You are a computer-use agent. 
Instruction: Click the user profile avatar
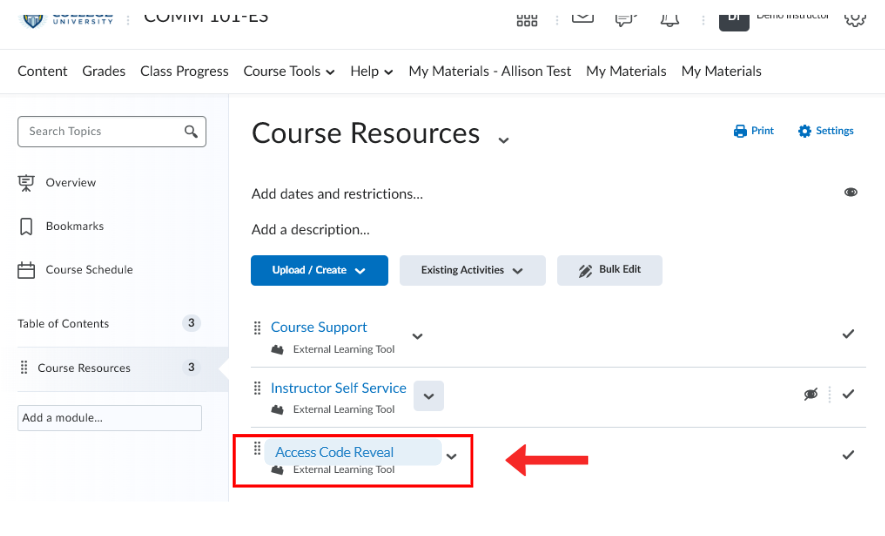pos(734,21)
